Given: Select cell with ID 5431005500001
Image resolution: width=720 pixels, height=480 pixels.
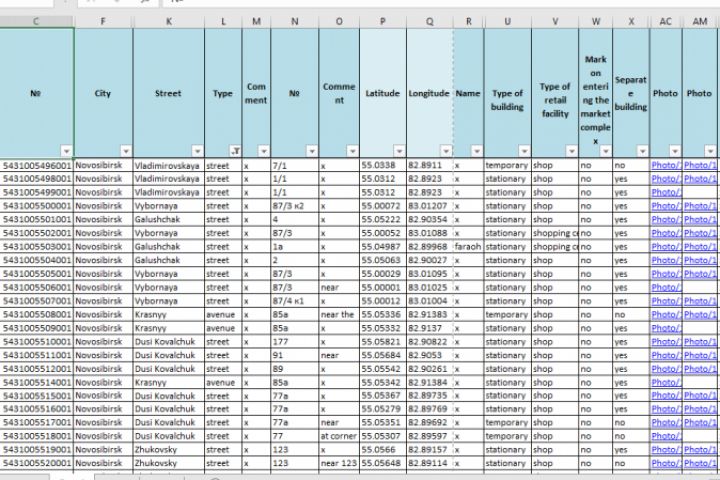Looking at the screenshot, I should [x=37, y=206].
